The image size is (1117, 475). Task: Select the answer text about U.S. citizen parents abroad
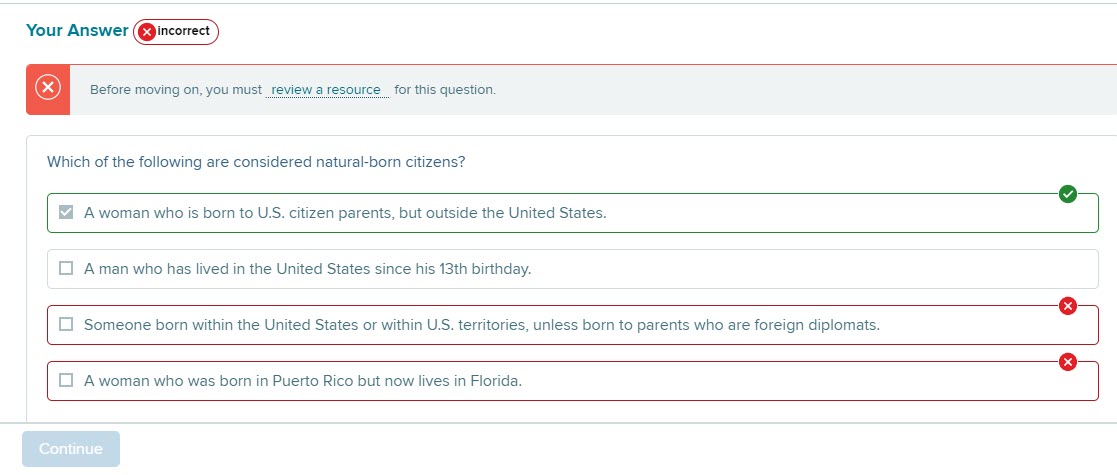(x=345, y=213)
